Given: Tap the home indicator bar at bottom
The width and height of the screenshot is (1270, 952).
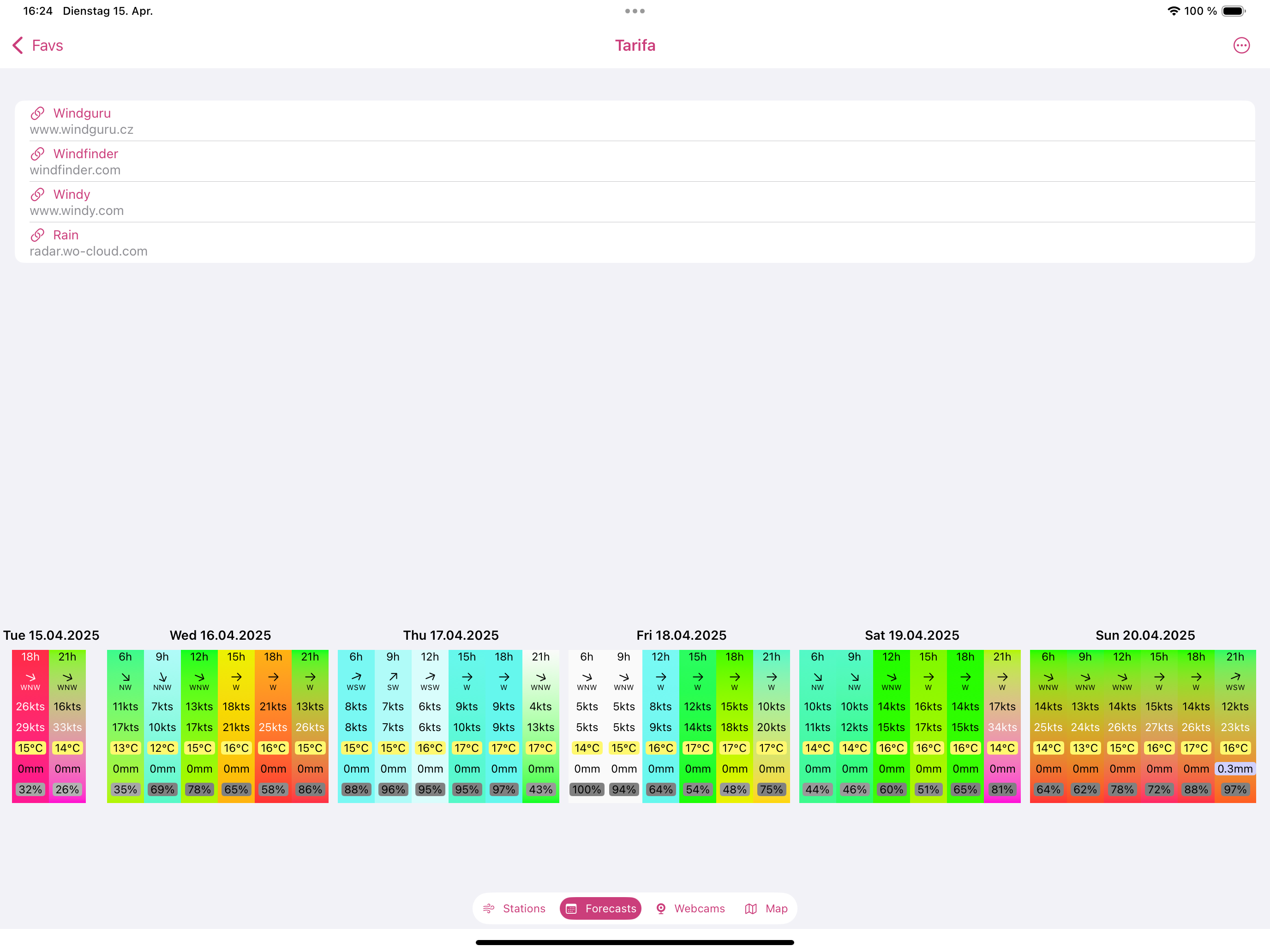Looking at the screenshot, I should tap(635, 942).
